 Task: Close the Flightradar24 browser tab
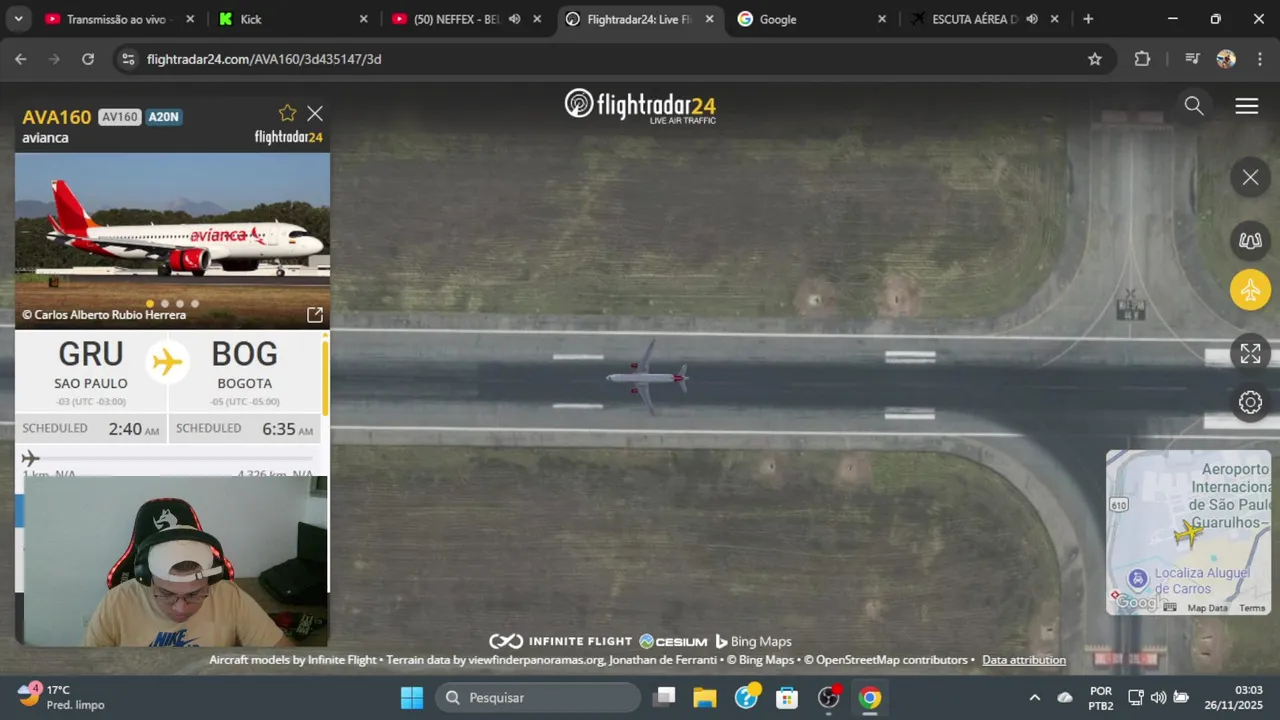pyautogui.click(x=709, y=19)
